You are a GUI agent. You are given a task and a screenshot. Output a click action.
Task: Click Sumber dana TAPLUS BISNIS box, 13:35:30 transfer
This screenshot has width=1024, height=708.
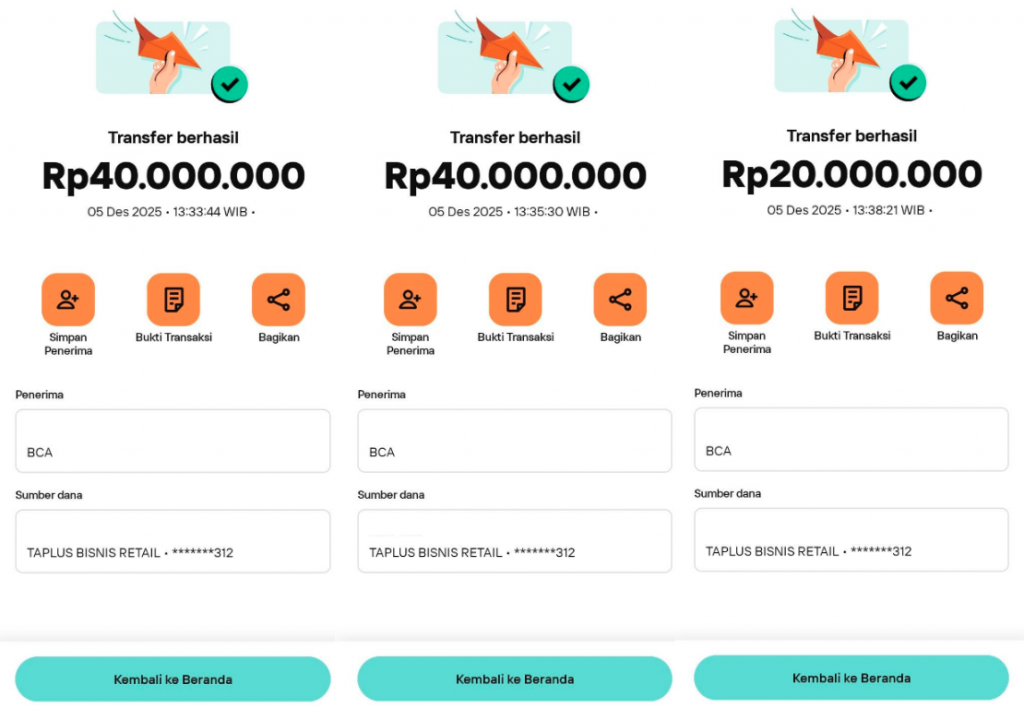(514, 541)
